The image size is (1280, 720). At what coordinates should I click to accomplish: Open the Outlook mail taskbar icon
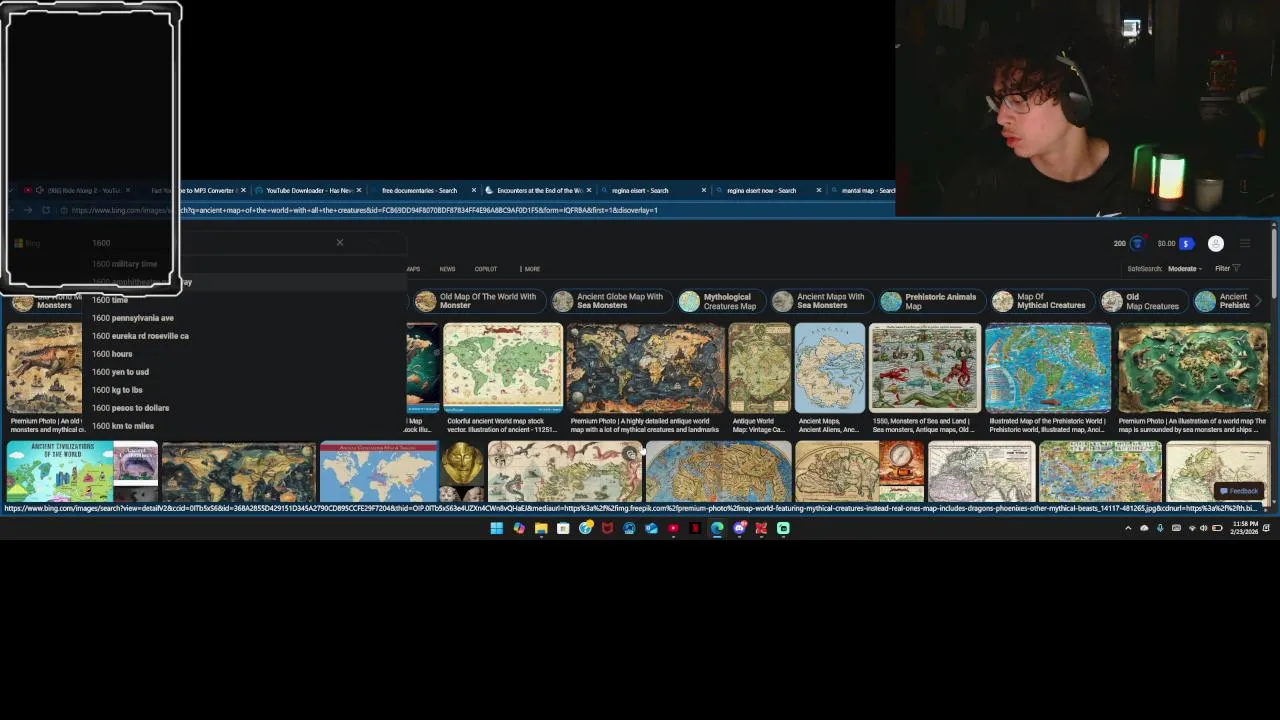[651, 528]
